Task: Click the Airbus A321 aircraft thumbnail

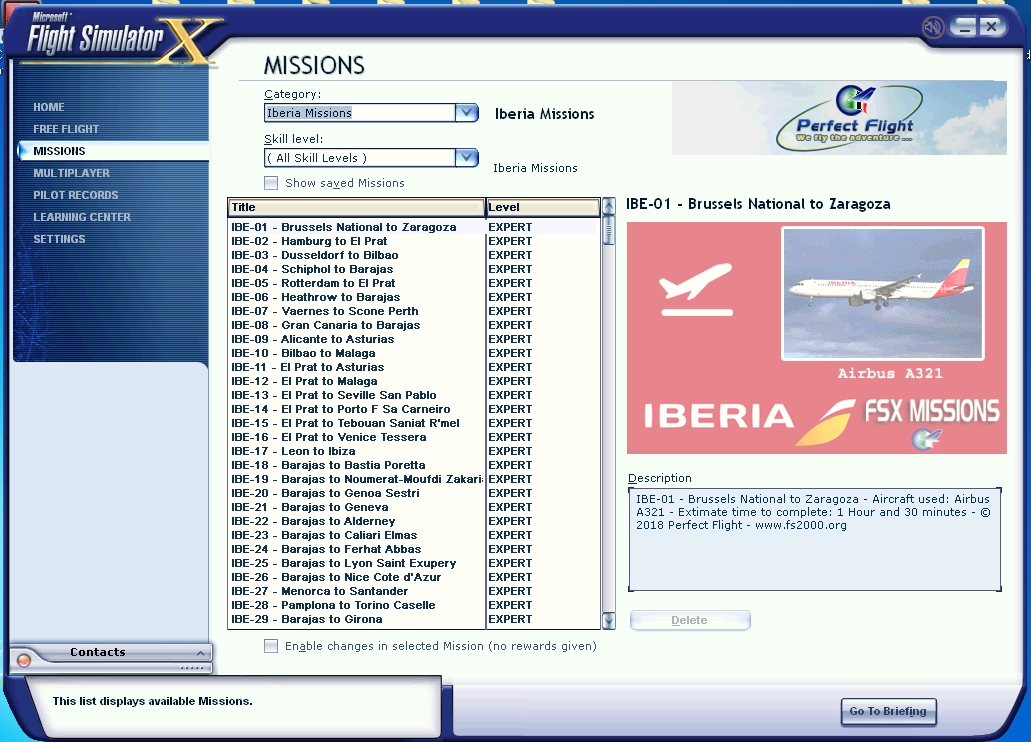Action: point(882,293)
